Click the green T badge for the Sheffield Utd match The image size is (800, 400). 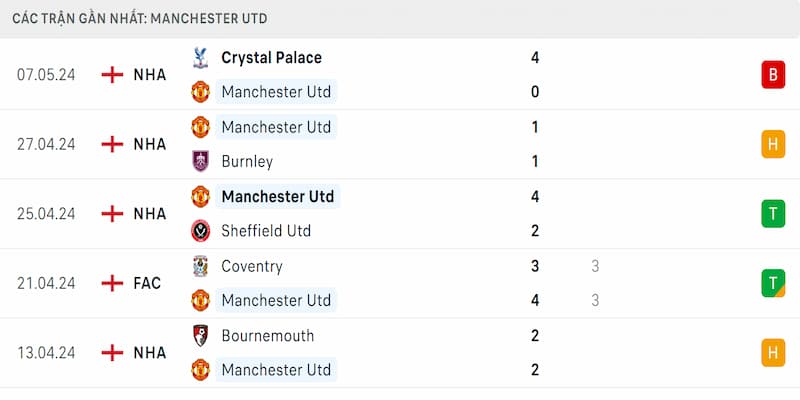coord(772,213)
